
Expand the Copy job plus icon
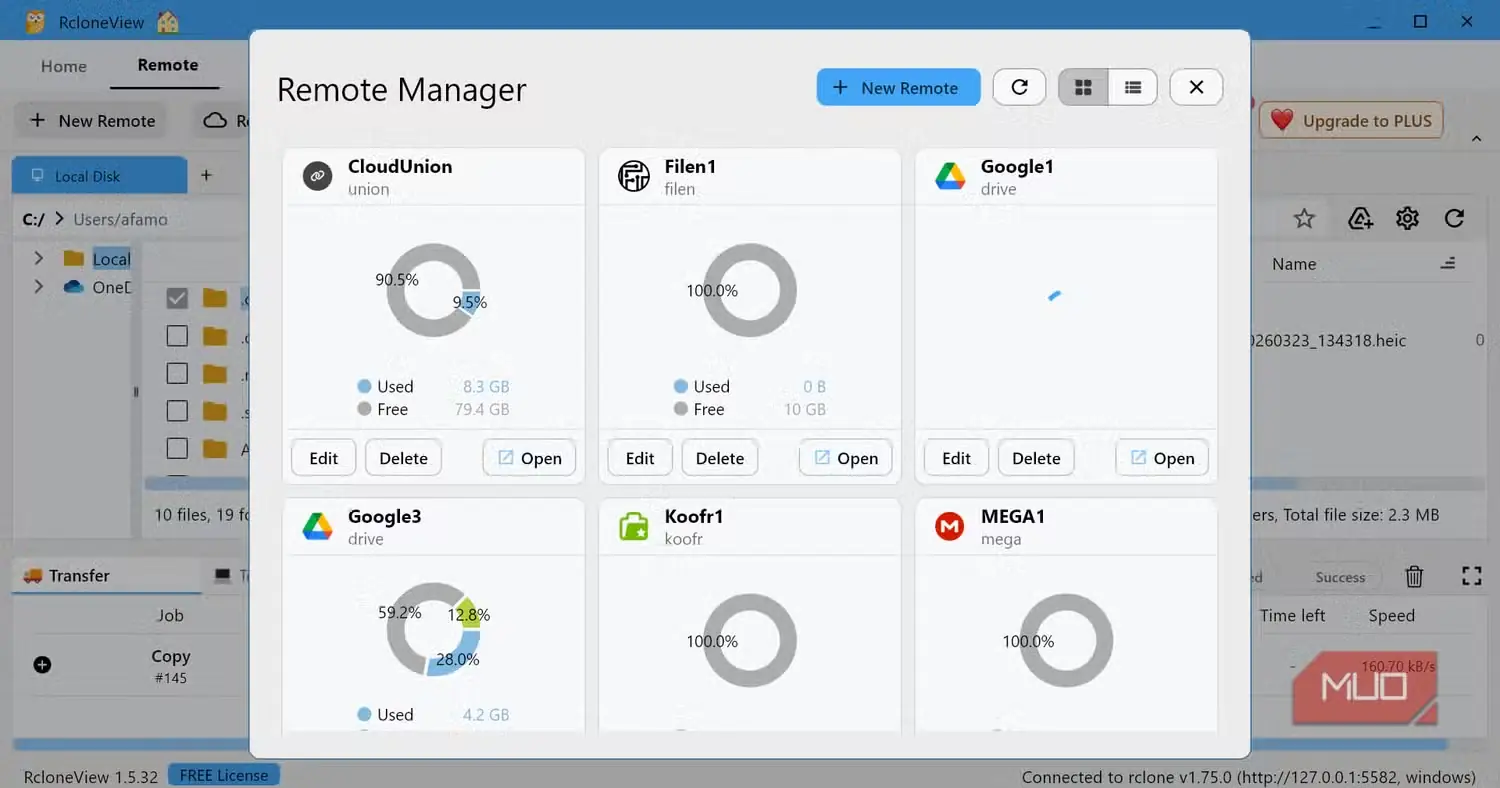[x=42, y=664]
